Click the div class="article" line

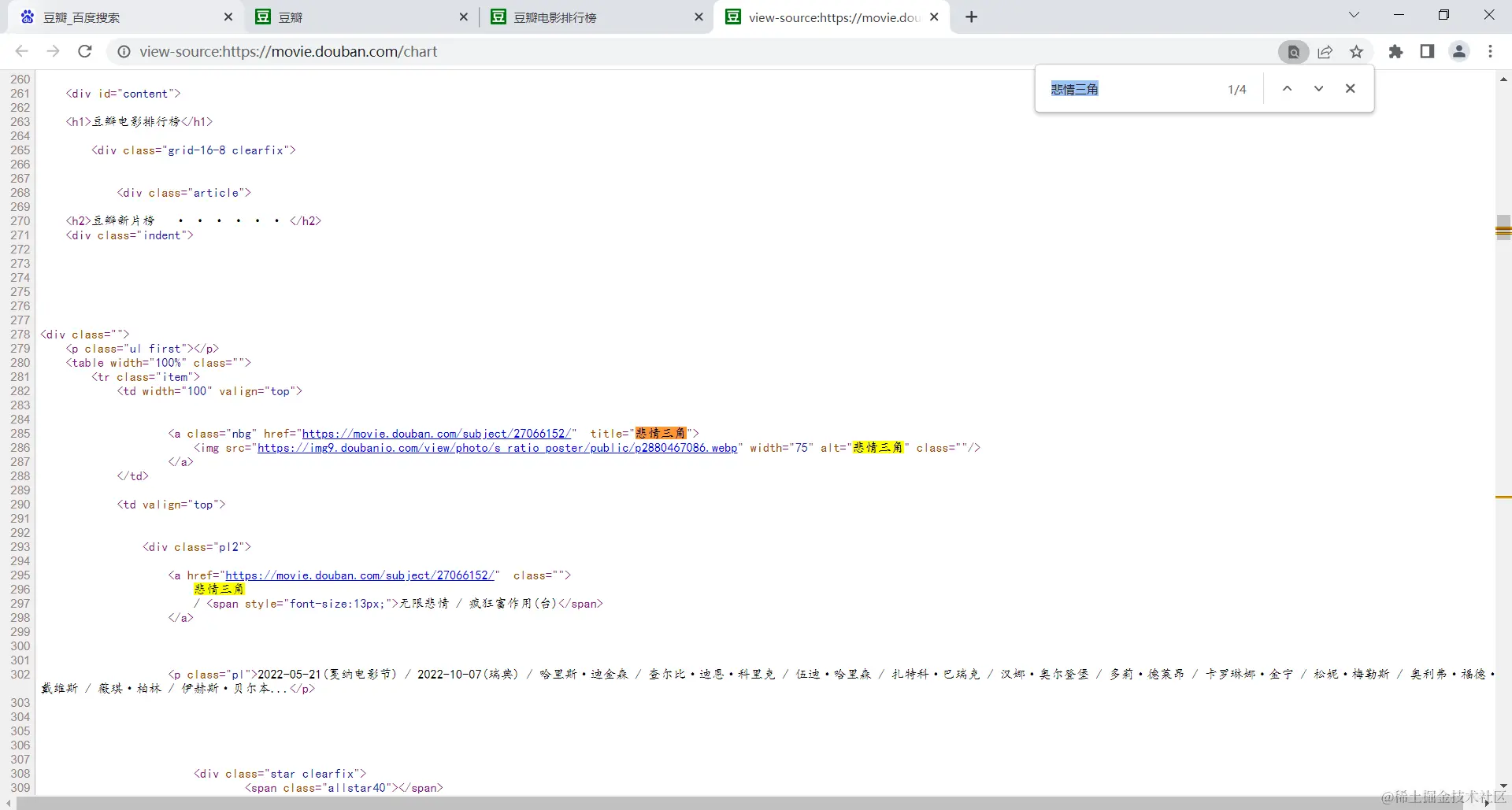point(184,193)
